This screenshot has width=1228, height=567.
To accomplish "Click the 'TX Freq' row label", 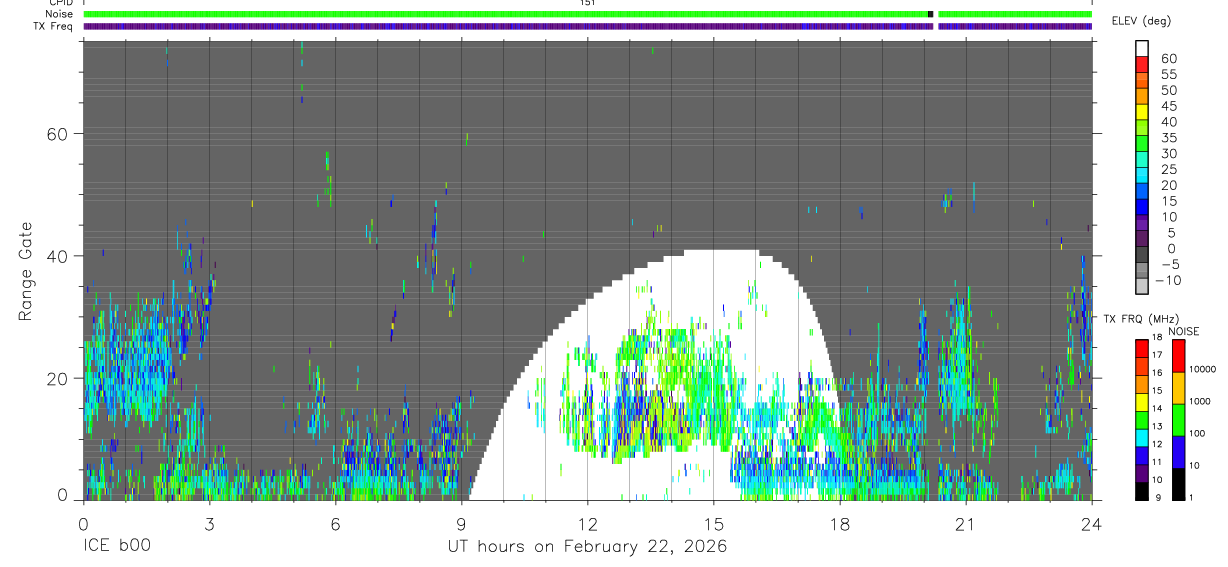I will pos(54,26).
